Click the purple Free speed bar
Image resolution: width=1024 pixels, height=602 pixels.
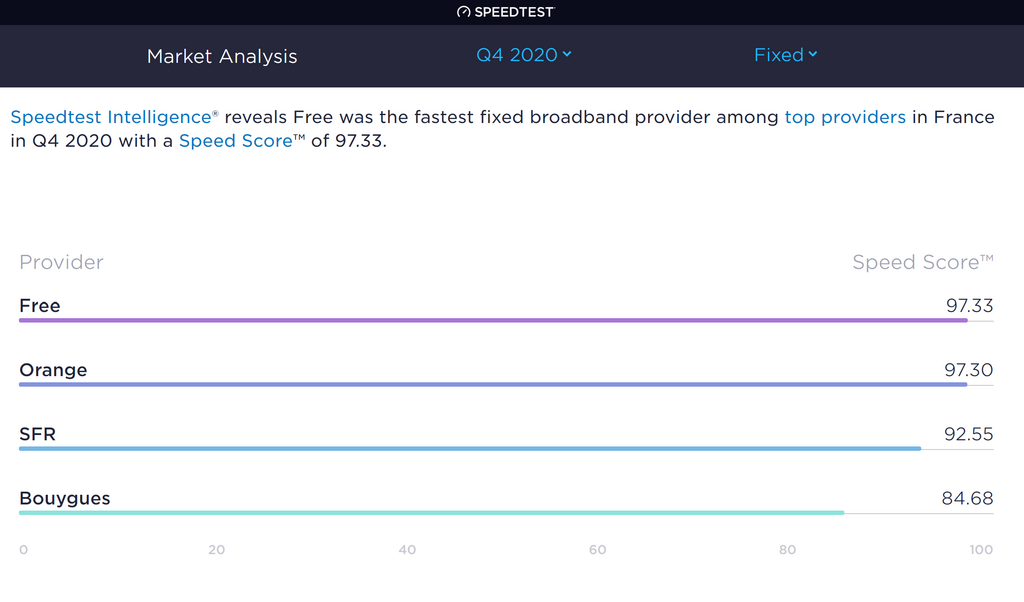pos(493,321)
